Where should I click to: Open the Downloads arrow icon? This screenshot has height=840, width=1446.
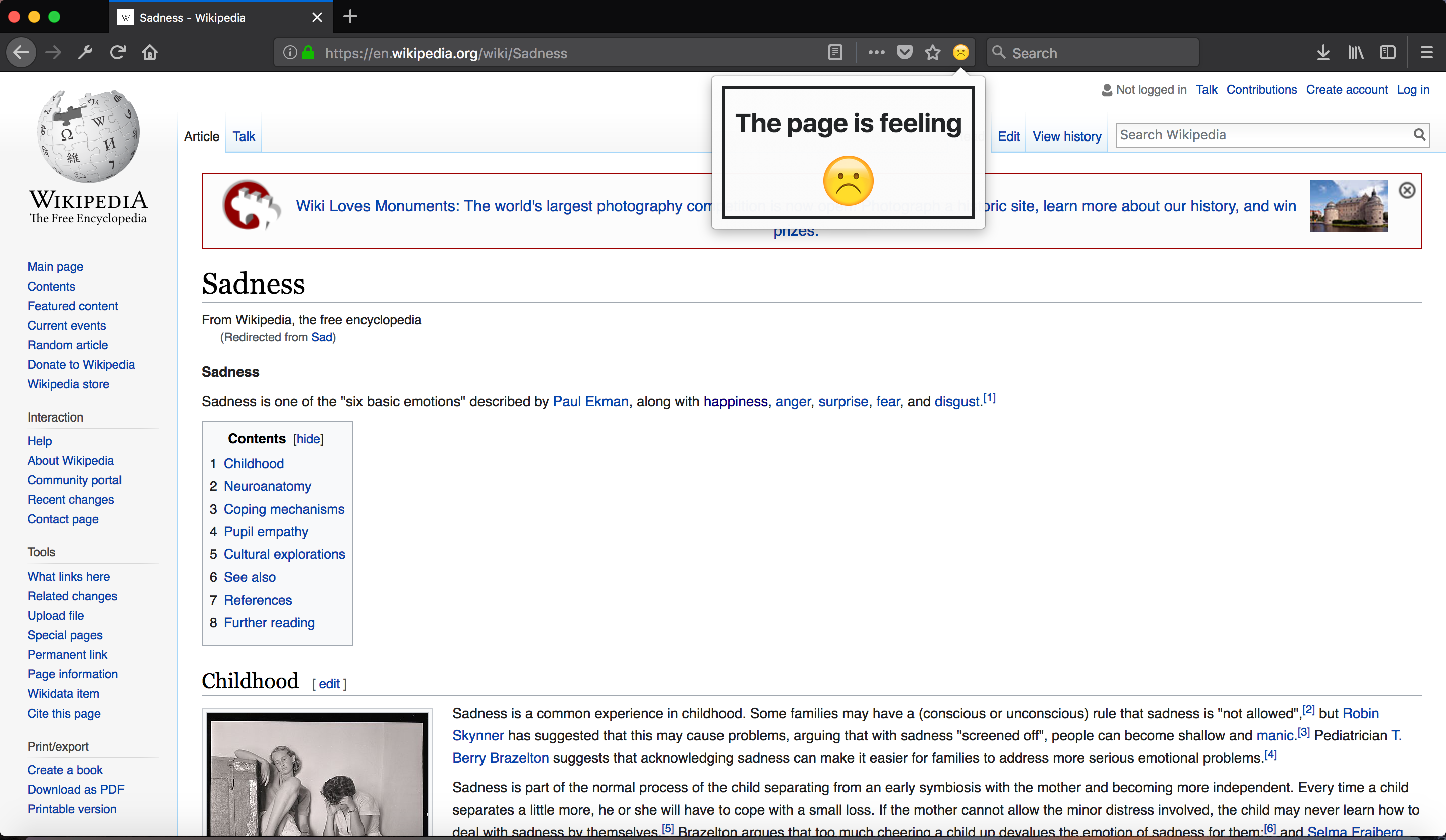tap(1323, 53)
